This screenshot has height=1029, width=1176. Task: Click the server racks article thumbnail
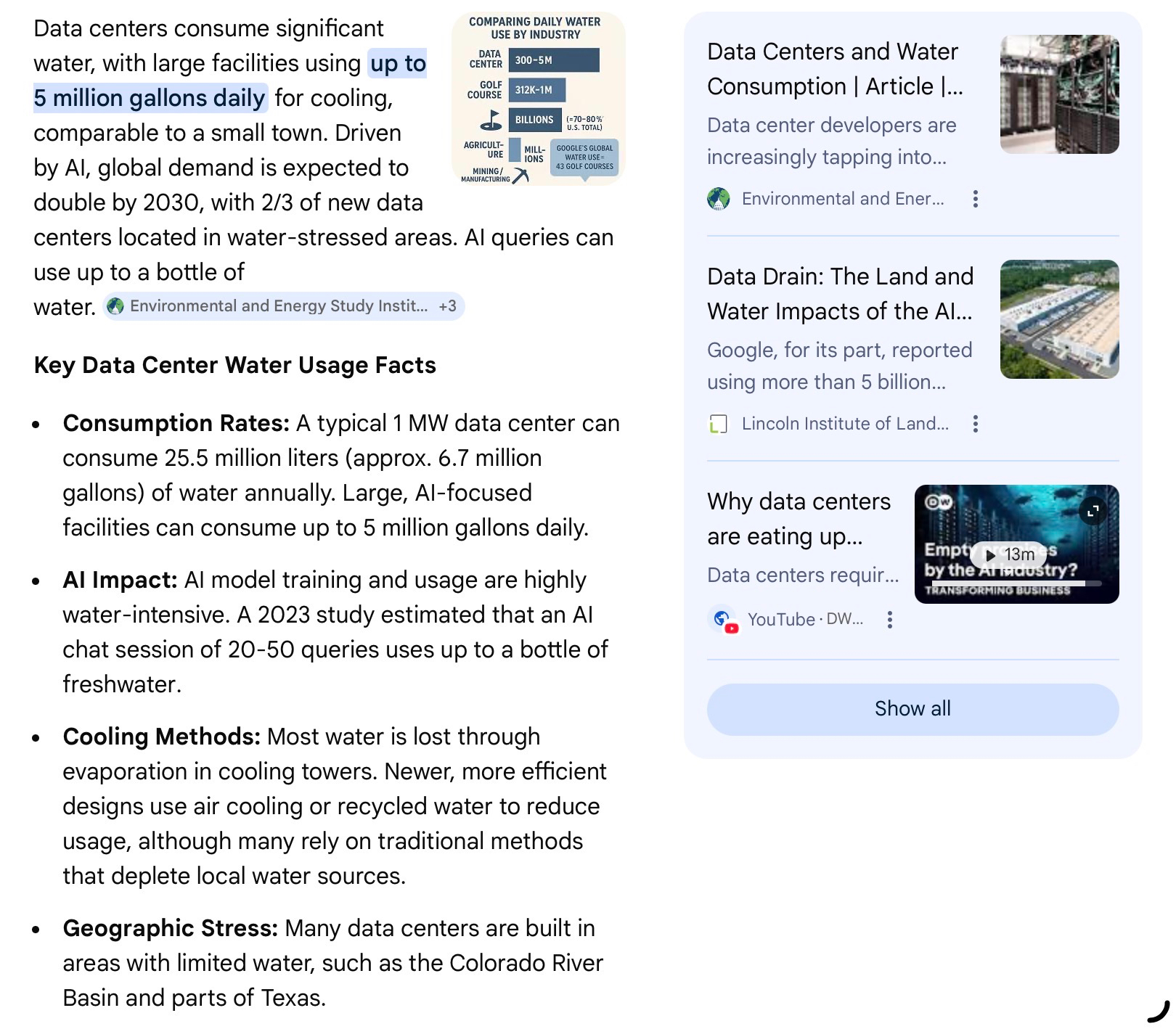click(1059, 94)
